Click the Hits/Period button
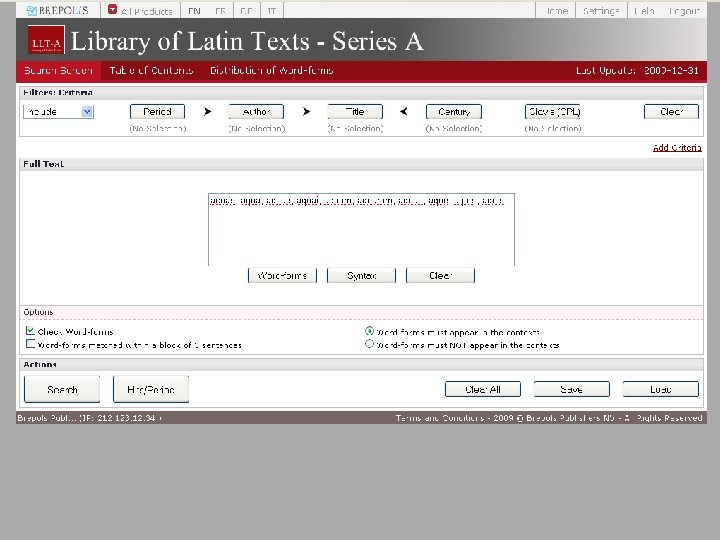Screen dimensions: 720x540 click(x=151, y=389)
